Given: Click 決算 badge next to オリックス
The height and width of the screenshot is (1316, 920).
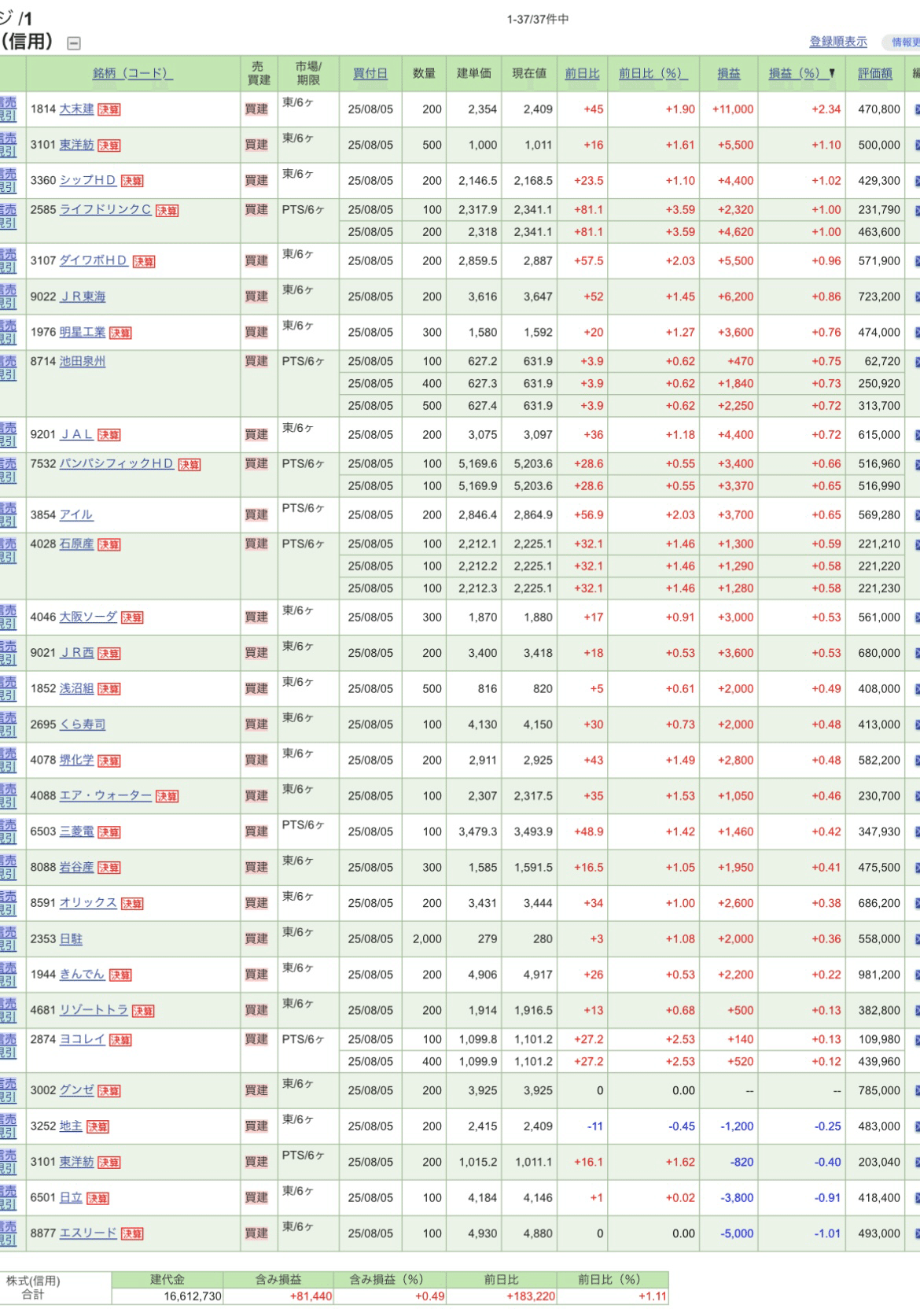Looking at the screenshot, I should pyautogui.click(x=132, y=904).
